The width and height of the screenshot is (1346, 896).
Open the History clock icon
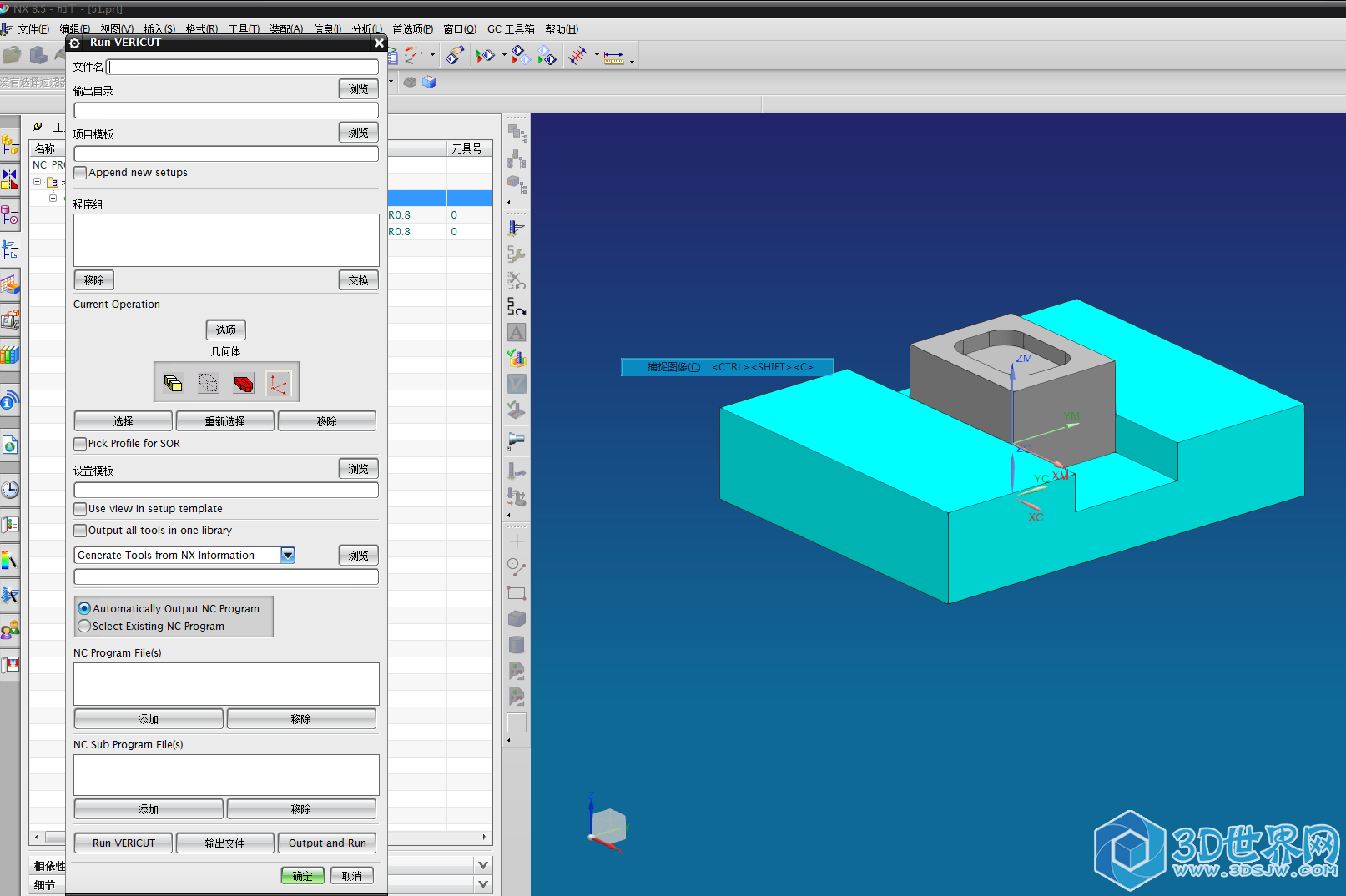pos(9,490)
